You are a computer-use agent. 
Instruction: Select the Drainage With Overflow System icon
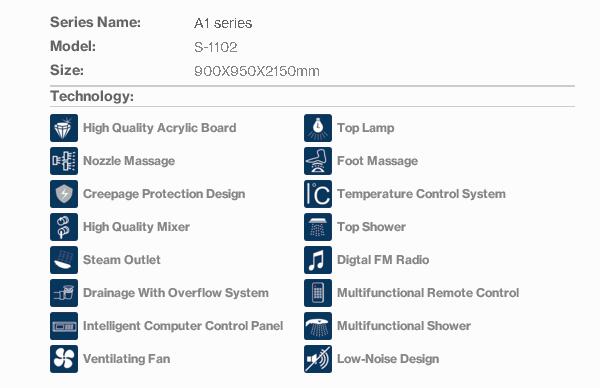64,293
